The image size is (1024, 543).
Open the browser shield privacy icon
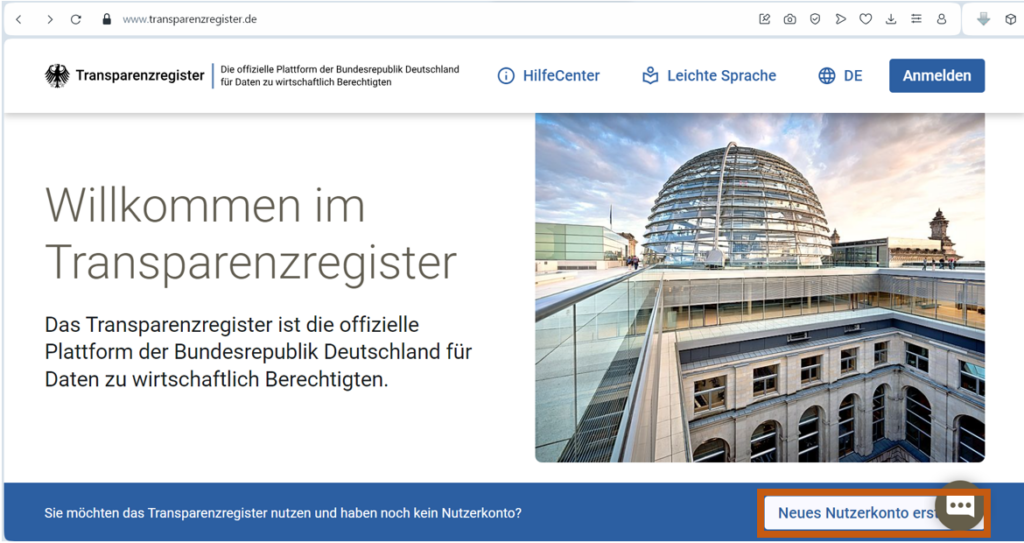pos(815,19)
